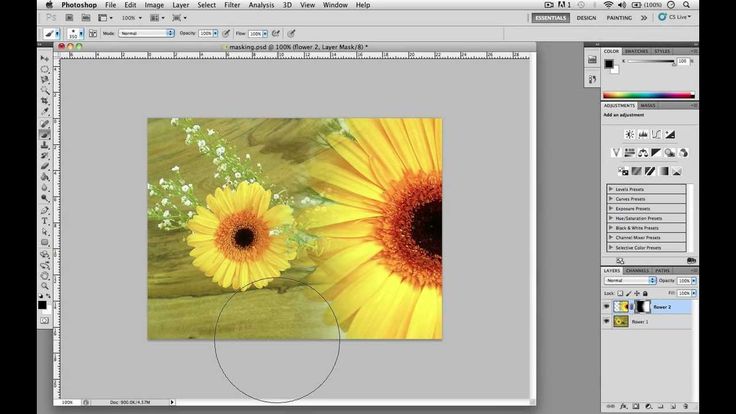Screen dimensions: 736x414
Task: Select the Crop tool
Action: (x=44, y=102)
